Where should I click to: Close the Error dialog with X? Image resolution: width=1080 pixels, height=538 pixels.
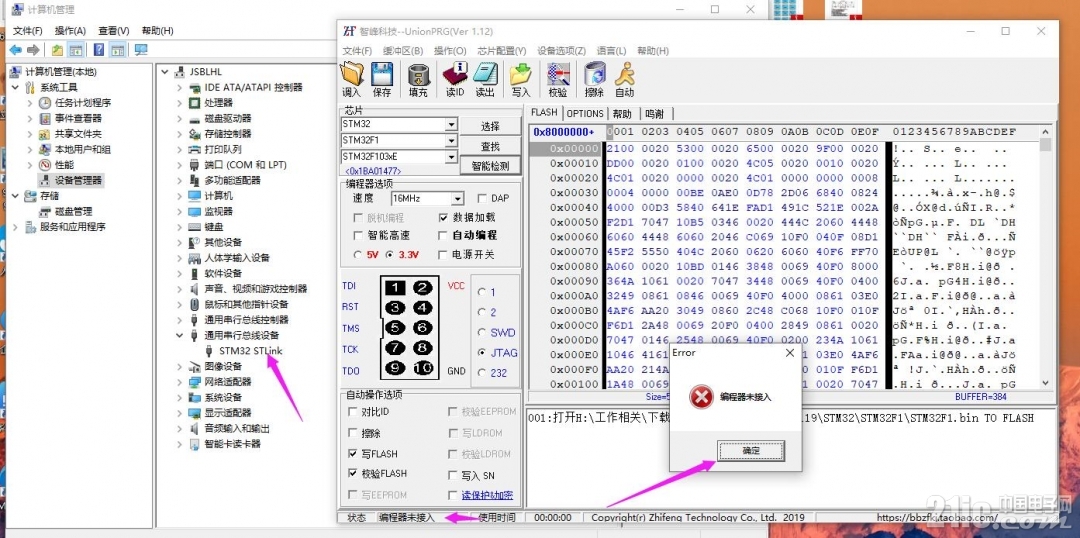789,353
